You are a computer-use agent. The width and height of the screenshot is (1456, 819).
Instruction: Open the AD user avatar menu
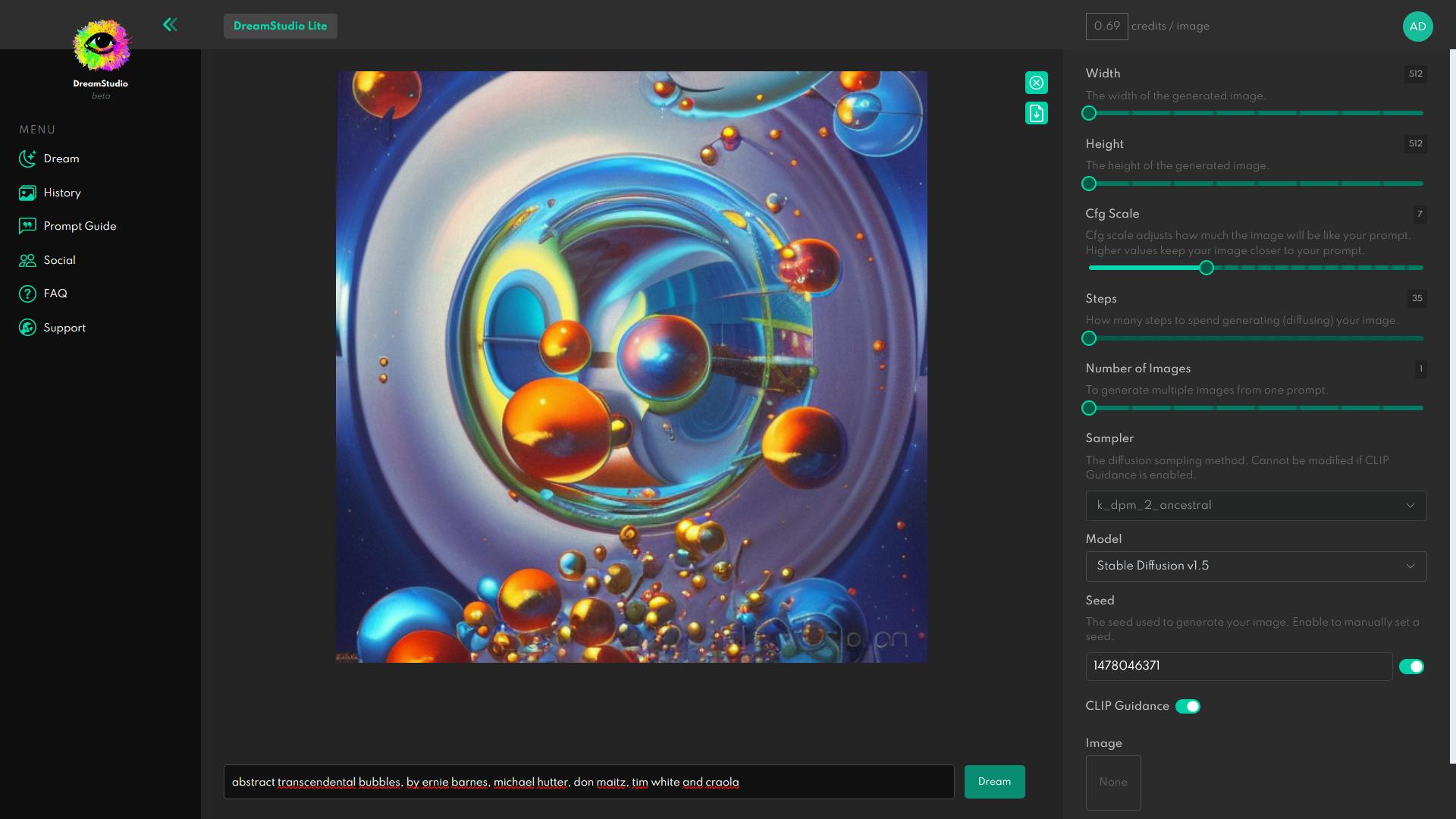tap(1417, 27)
